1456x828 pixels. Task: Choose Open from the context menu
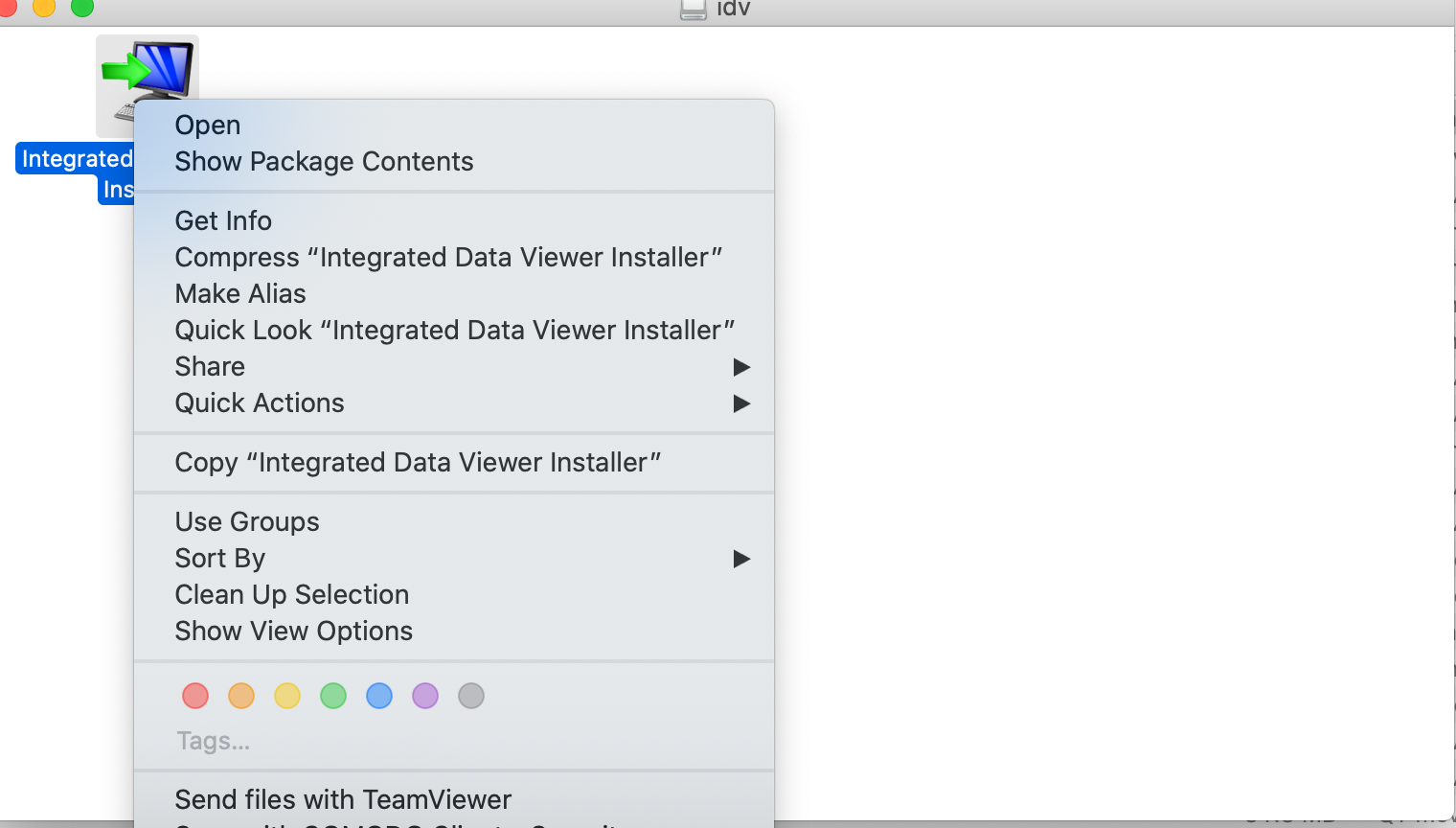[x=208, y=126]
